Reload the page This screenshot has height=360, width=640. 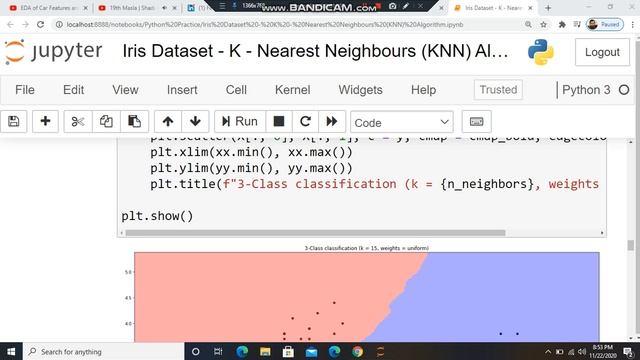[x=40, y=24]
